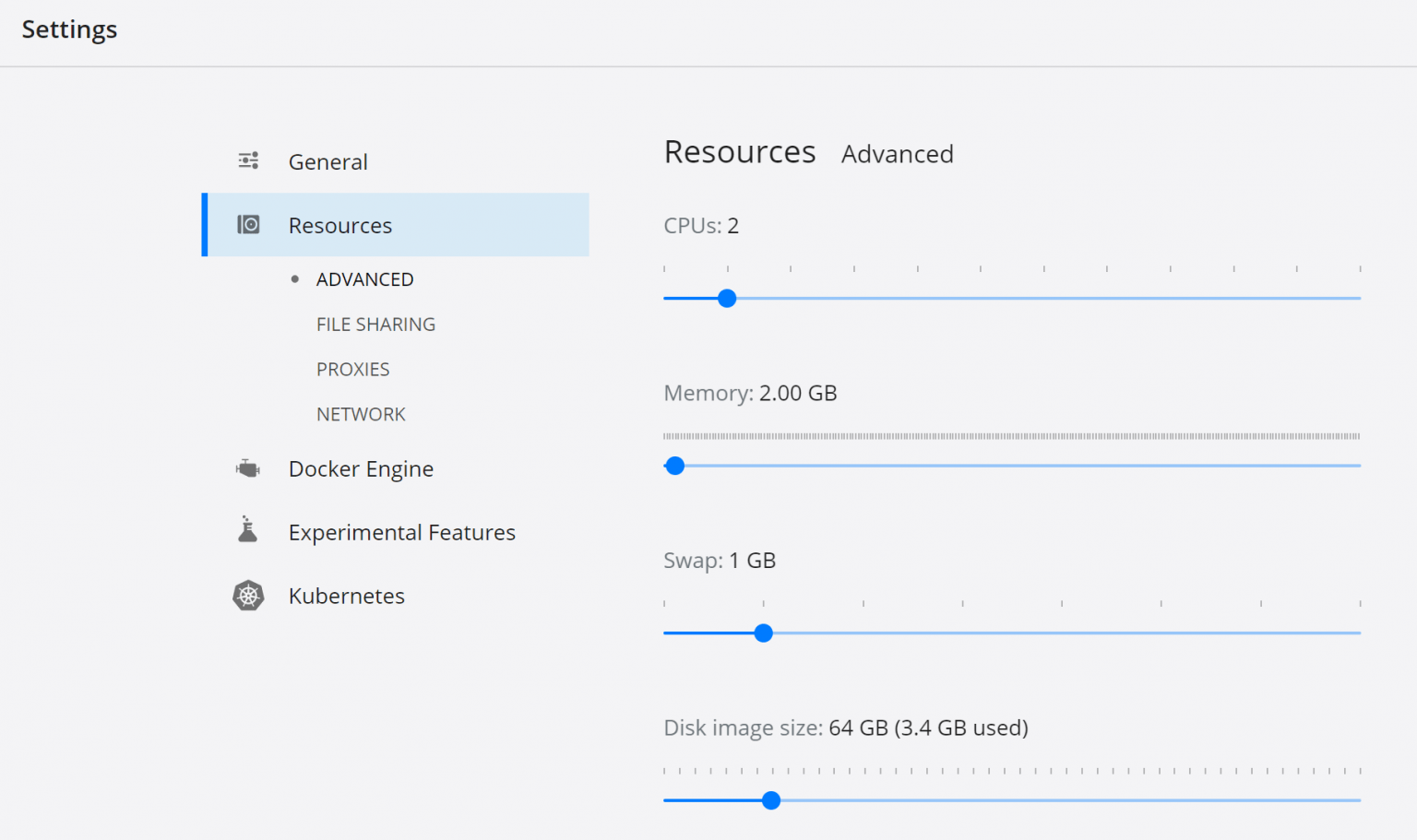This screenshot has height=840, width=1417.
Task: Click the General settings sliders icon
Action: click(x=247, y=160)
